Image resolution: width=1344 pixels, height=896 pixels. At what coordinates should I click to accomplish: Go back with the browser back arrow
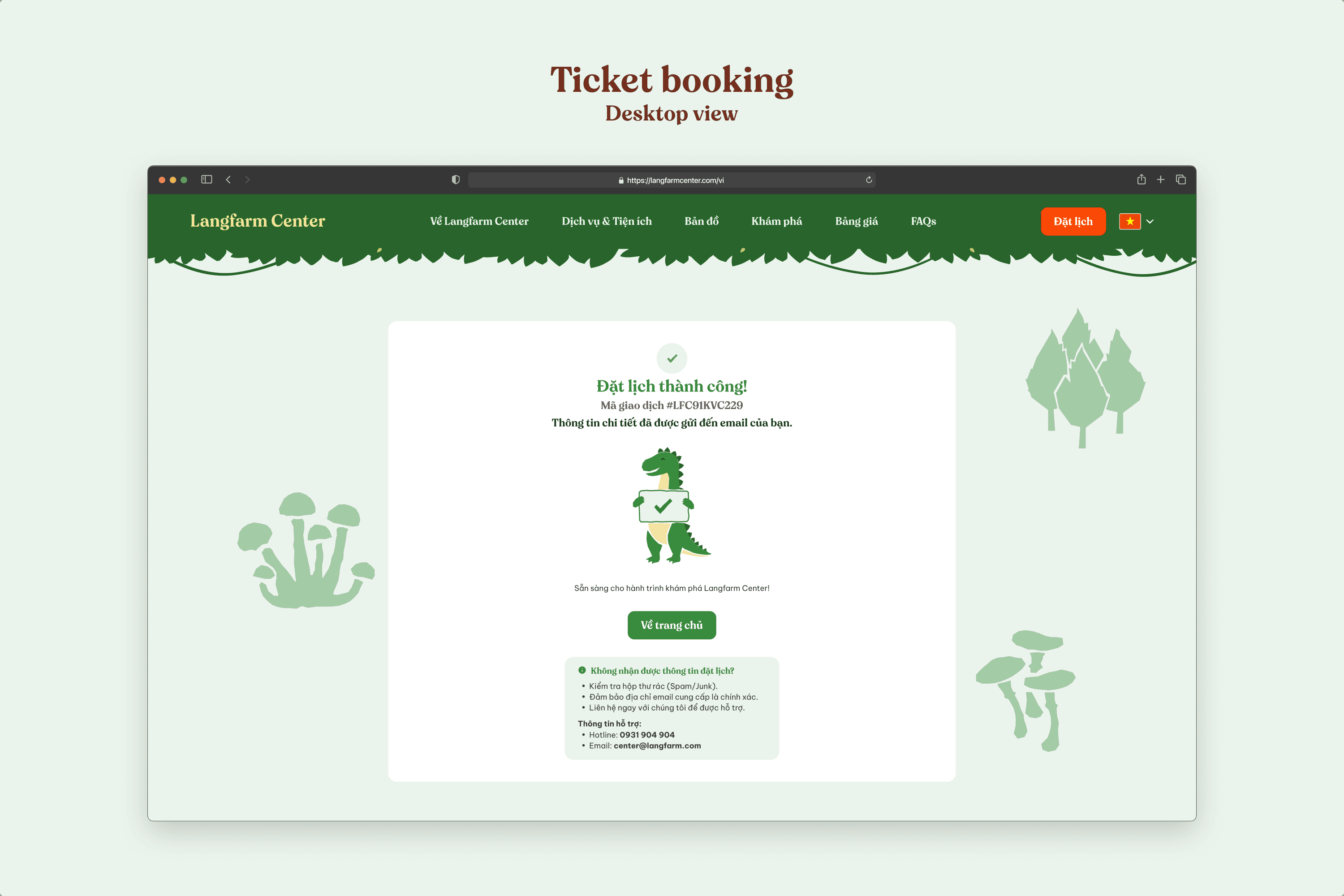click(228, 180)
